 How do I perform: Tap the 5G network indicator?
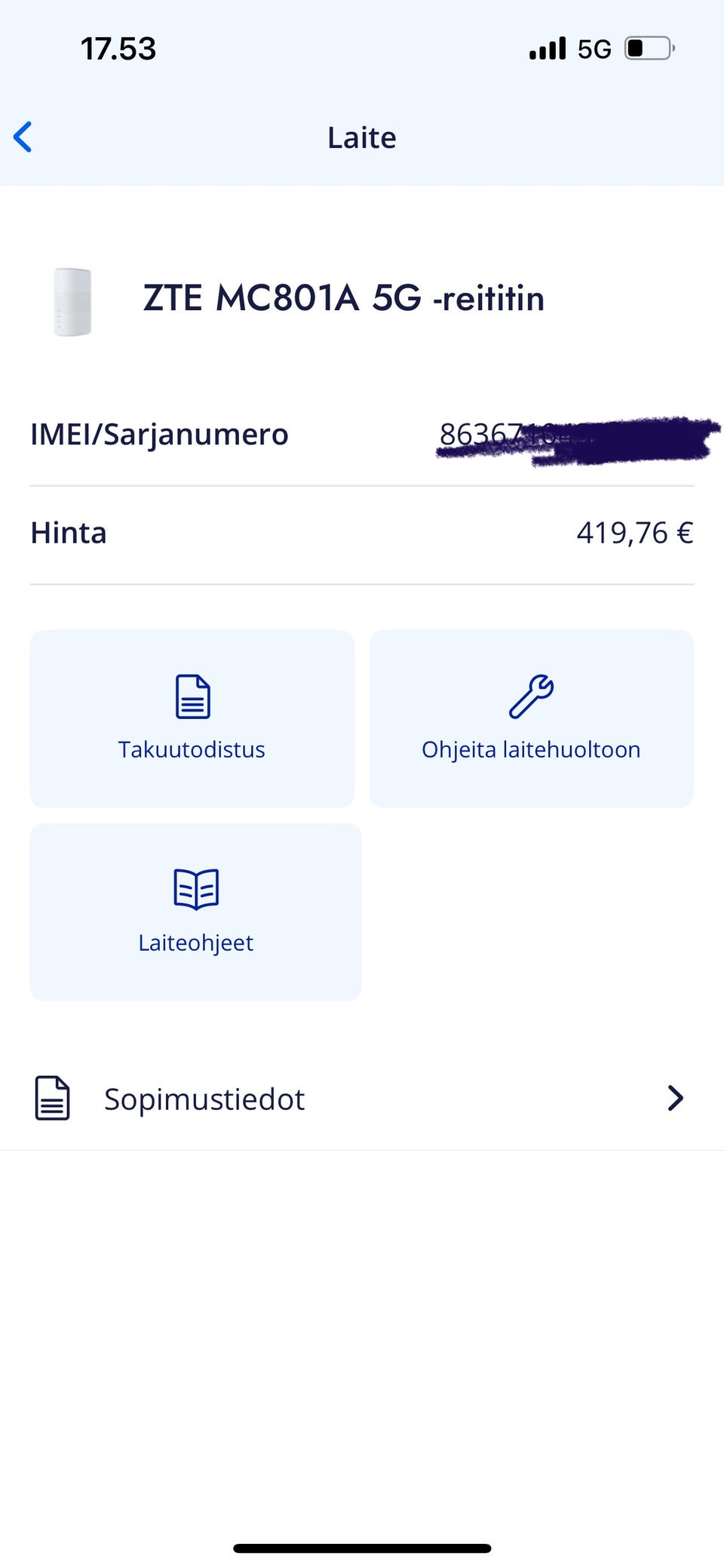pos(594,50)
